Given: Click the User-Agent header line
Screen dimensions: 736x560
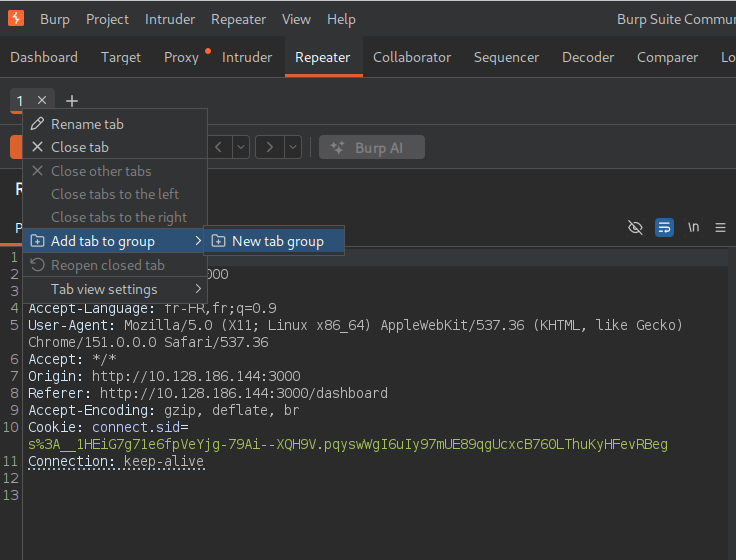Looking at the screenshot, I should (x=355, y=334).
